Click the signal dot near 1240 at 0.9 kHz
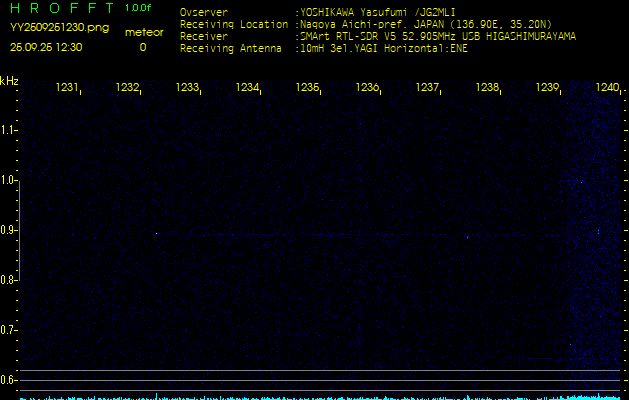 pos(599,231)
